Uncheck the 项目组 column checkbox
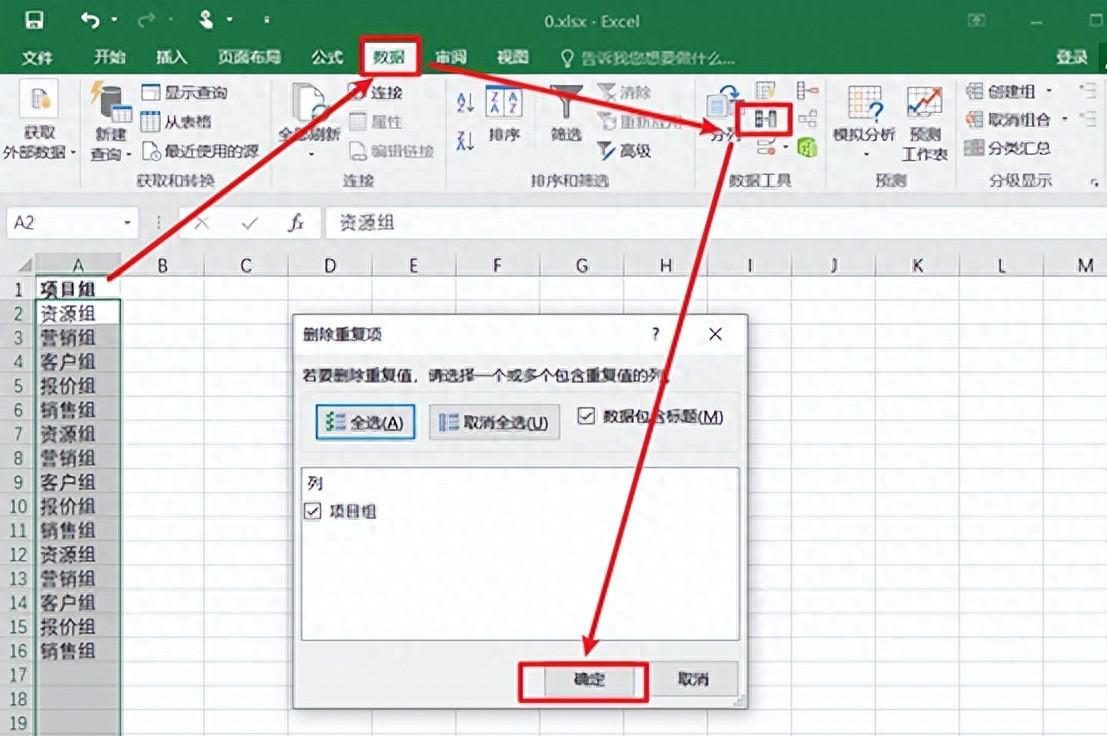The image size is (1107, 736). (312, 510)
